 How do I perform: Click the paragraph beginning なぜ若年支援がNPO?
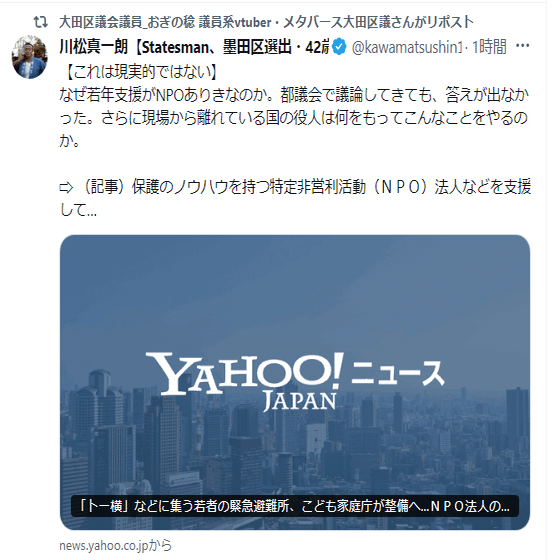(x=294, y=118)
